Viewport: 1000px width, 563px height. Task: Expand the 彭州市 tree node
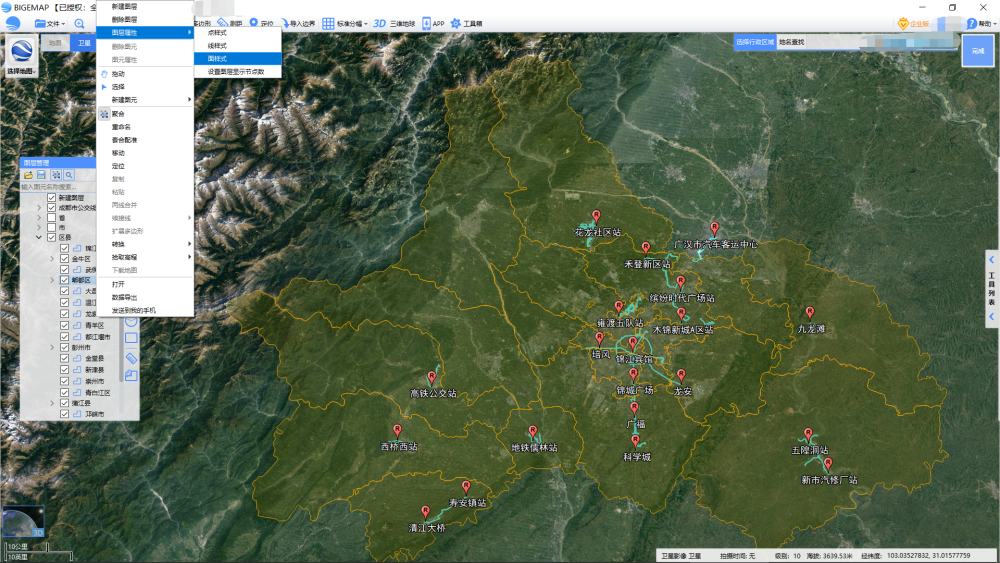[52, 347]
